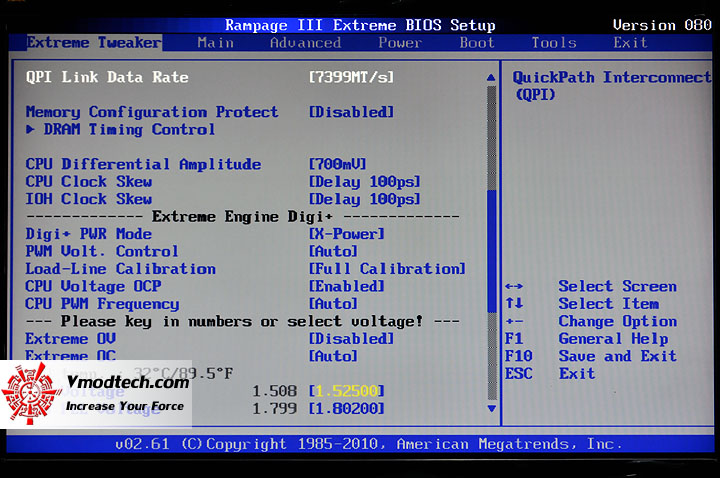Open the Extreme Tweaker tab
720x478 pixels.
pyautogui.click(x=94, y=43)
